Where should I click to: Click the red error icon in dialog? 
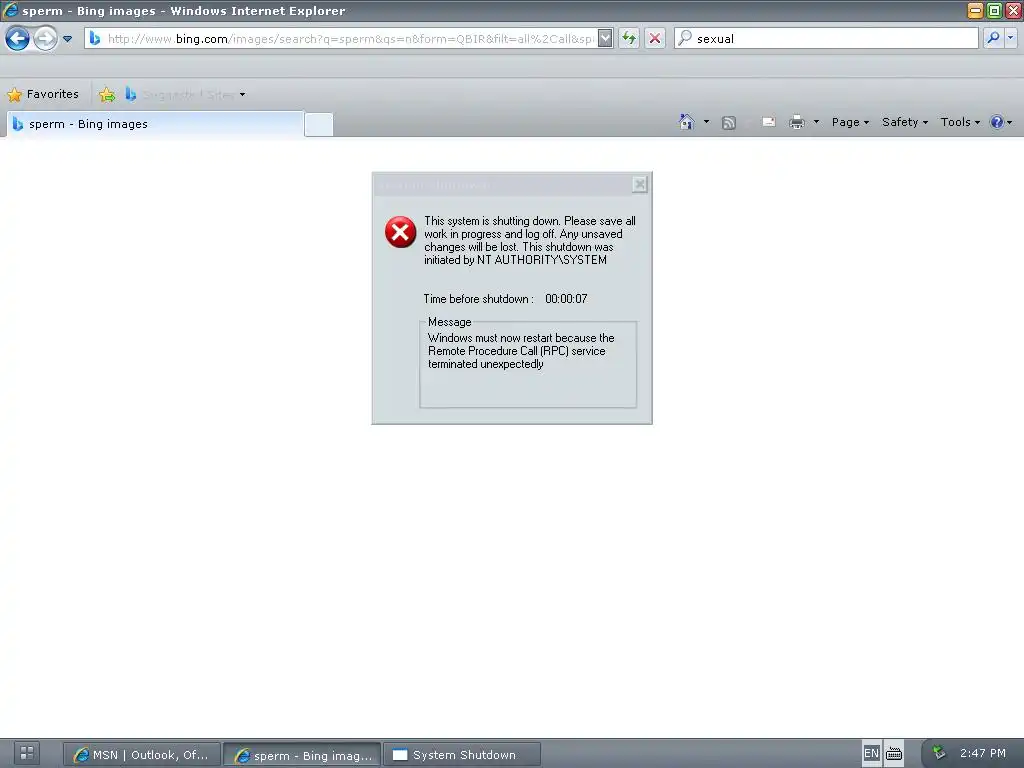(400, 232)
